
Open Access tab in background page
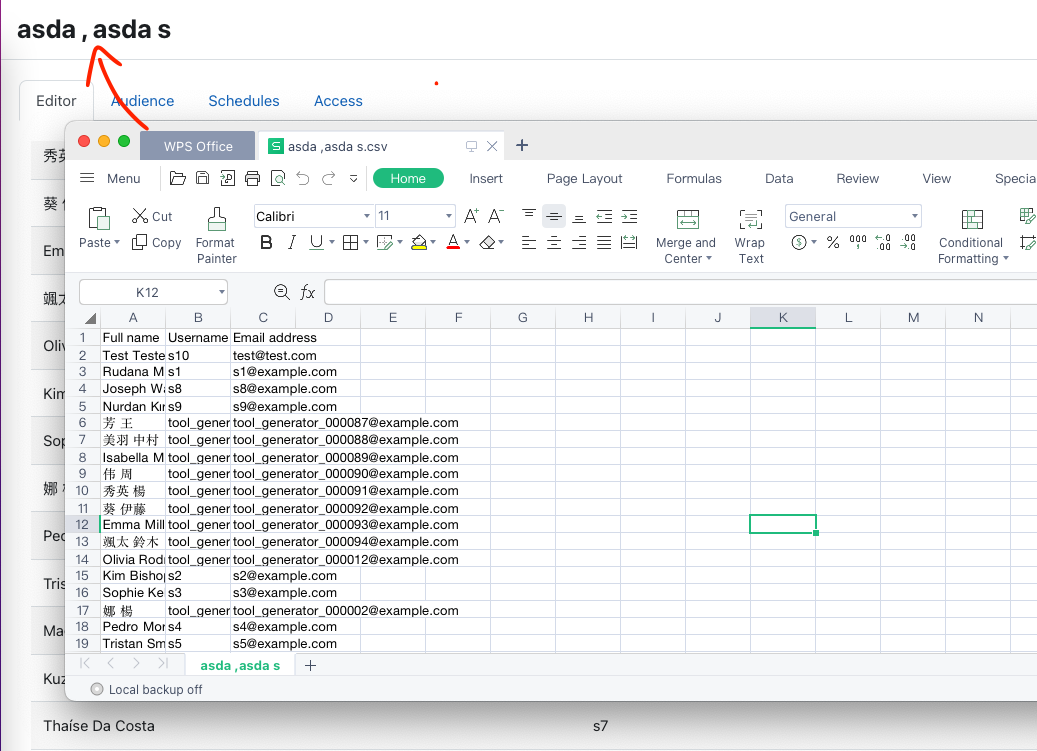pos(338,100)
